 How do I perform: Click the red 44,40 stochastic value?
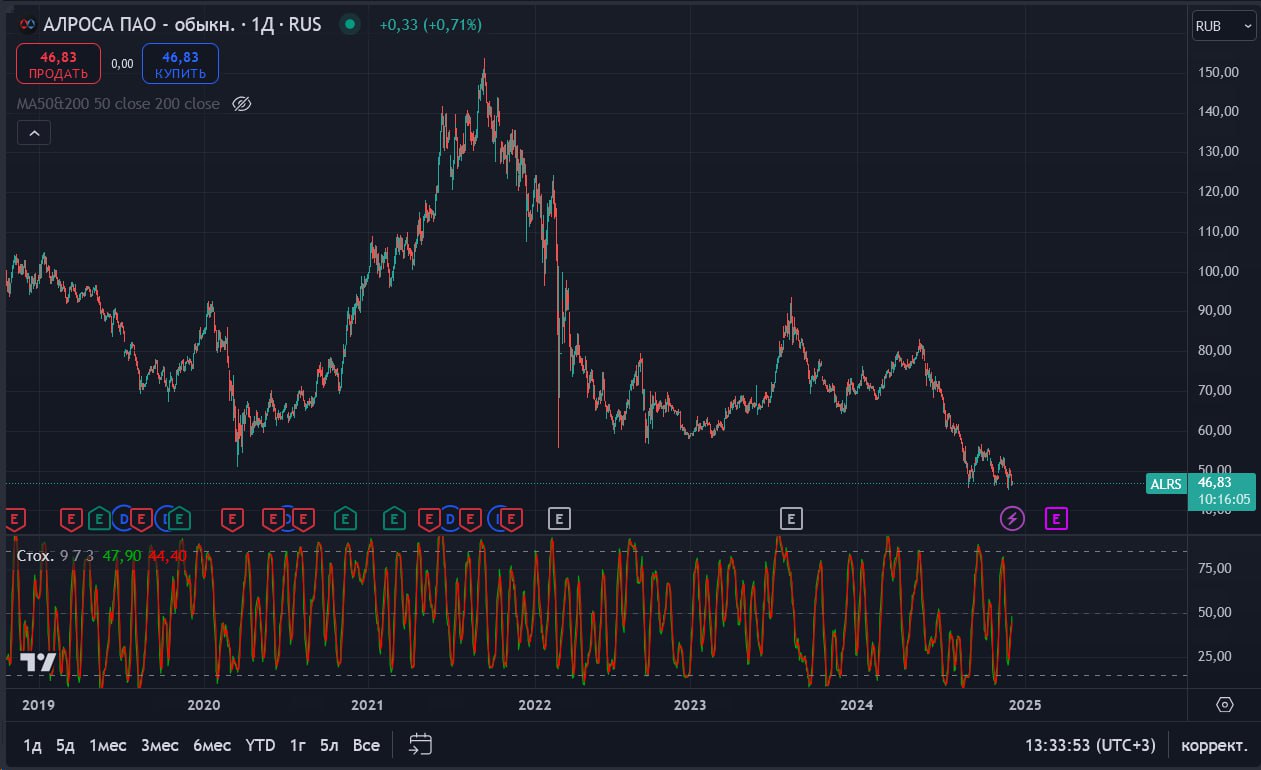pyautogui.click(x=166, y=556)
